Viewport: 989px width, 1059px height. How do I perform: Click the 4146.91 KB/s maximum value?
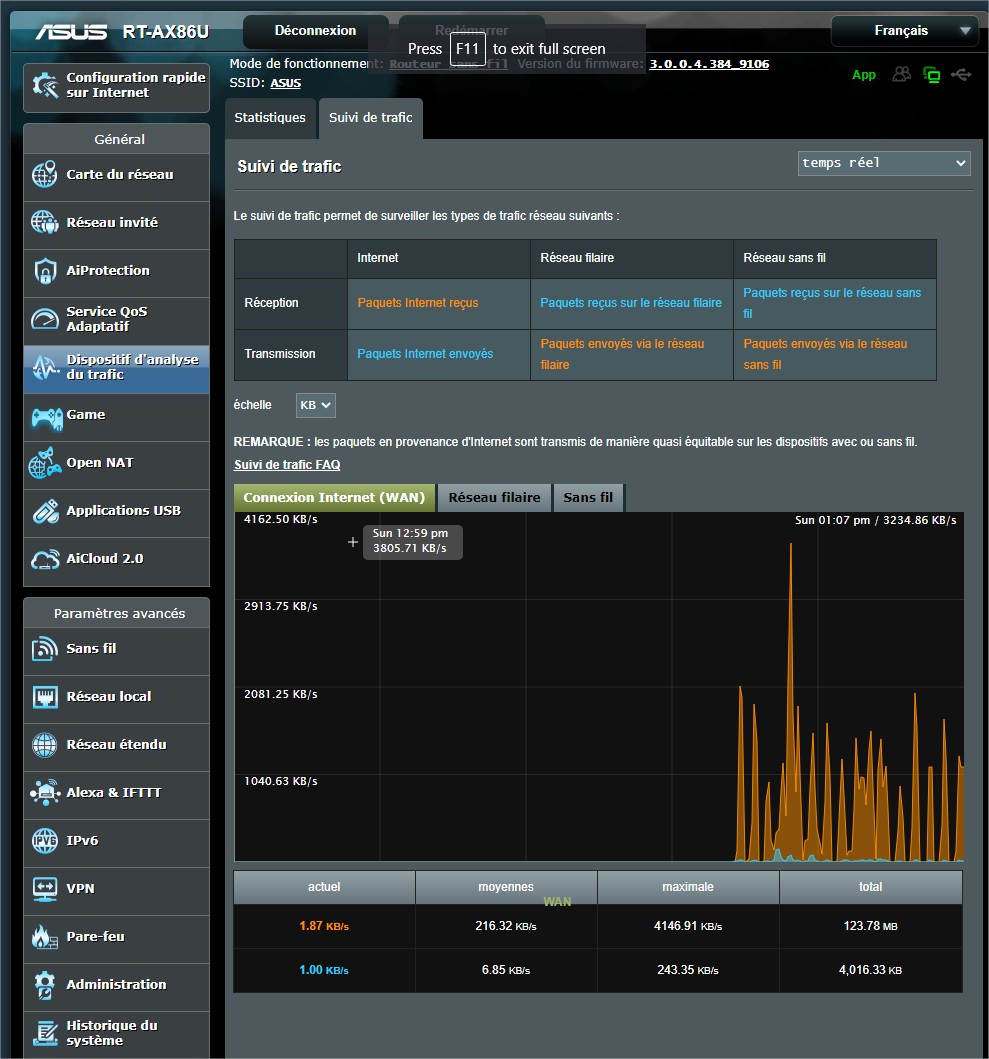688,926
